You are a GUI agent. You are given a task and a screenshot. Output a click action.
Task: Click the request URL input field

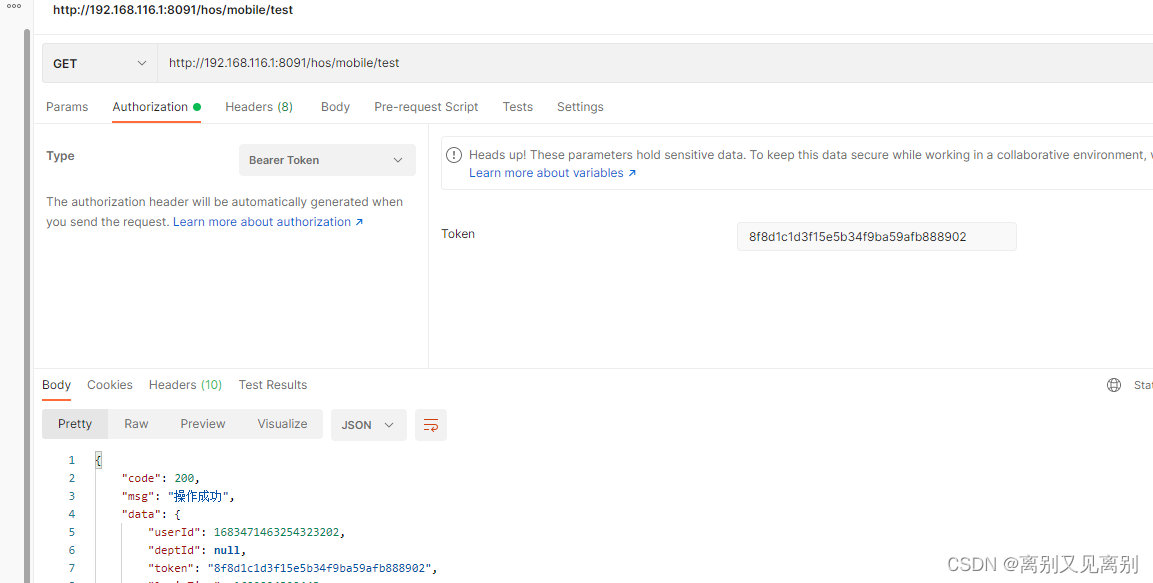[x=654, y=63]
